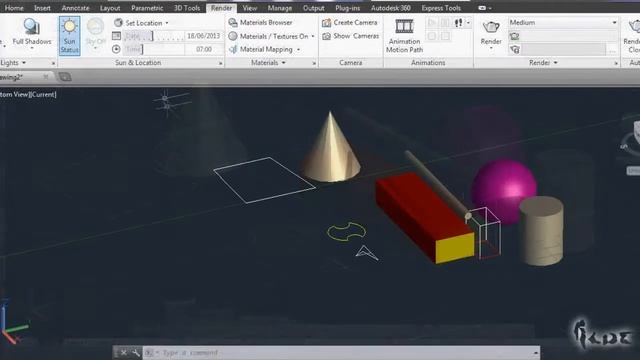The height and width of the screenshot is (360, 640).
Task: Click the date value 18/06/2013
Action: 204,36
